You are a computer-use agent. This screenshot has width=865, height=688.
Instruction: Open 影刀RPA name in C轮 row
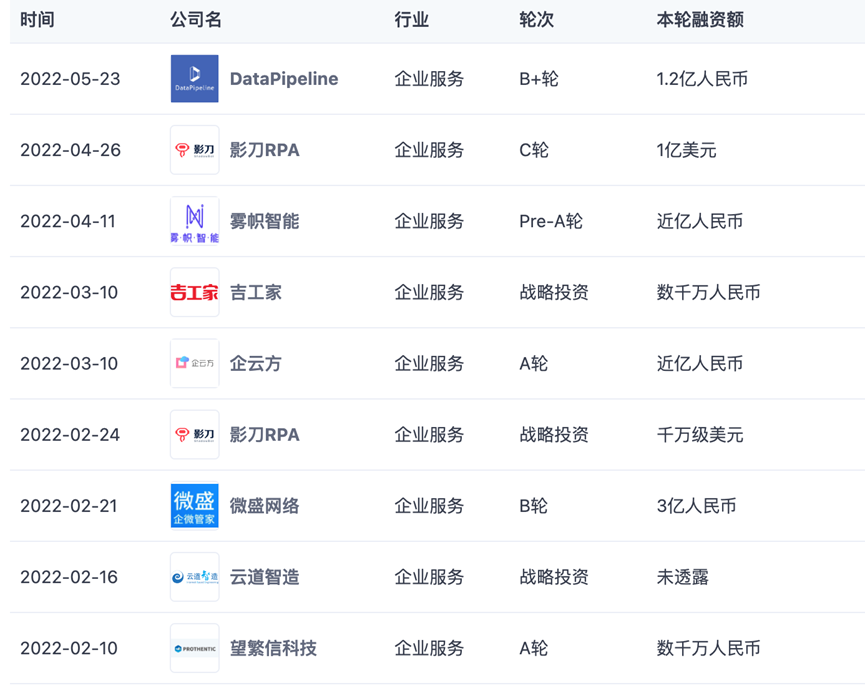tap(264, 150)
